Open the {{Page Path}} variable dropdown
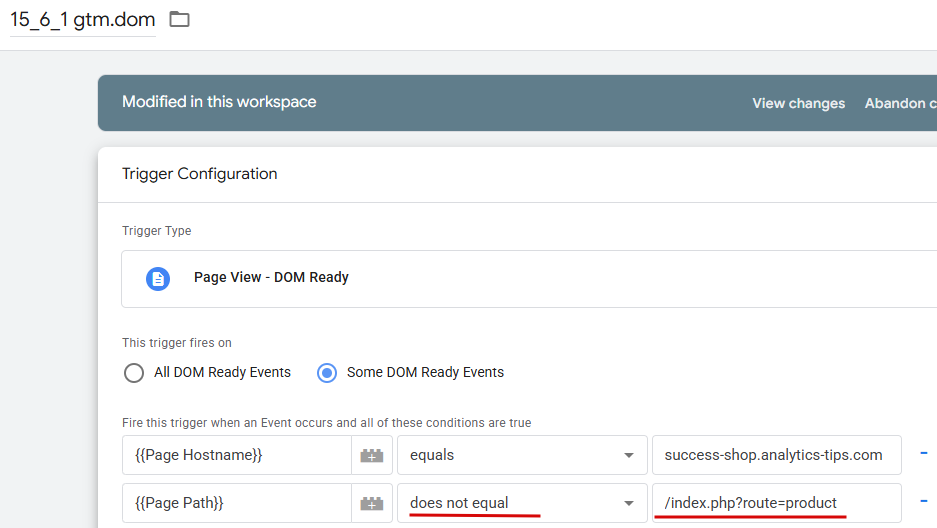The image size is (937, 528). point(237,503)
